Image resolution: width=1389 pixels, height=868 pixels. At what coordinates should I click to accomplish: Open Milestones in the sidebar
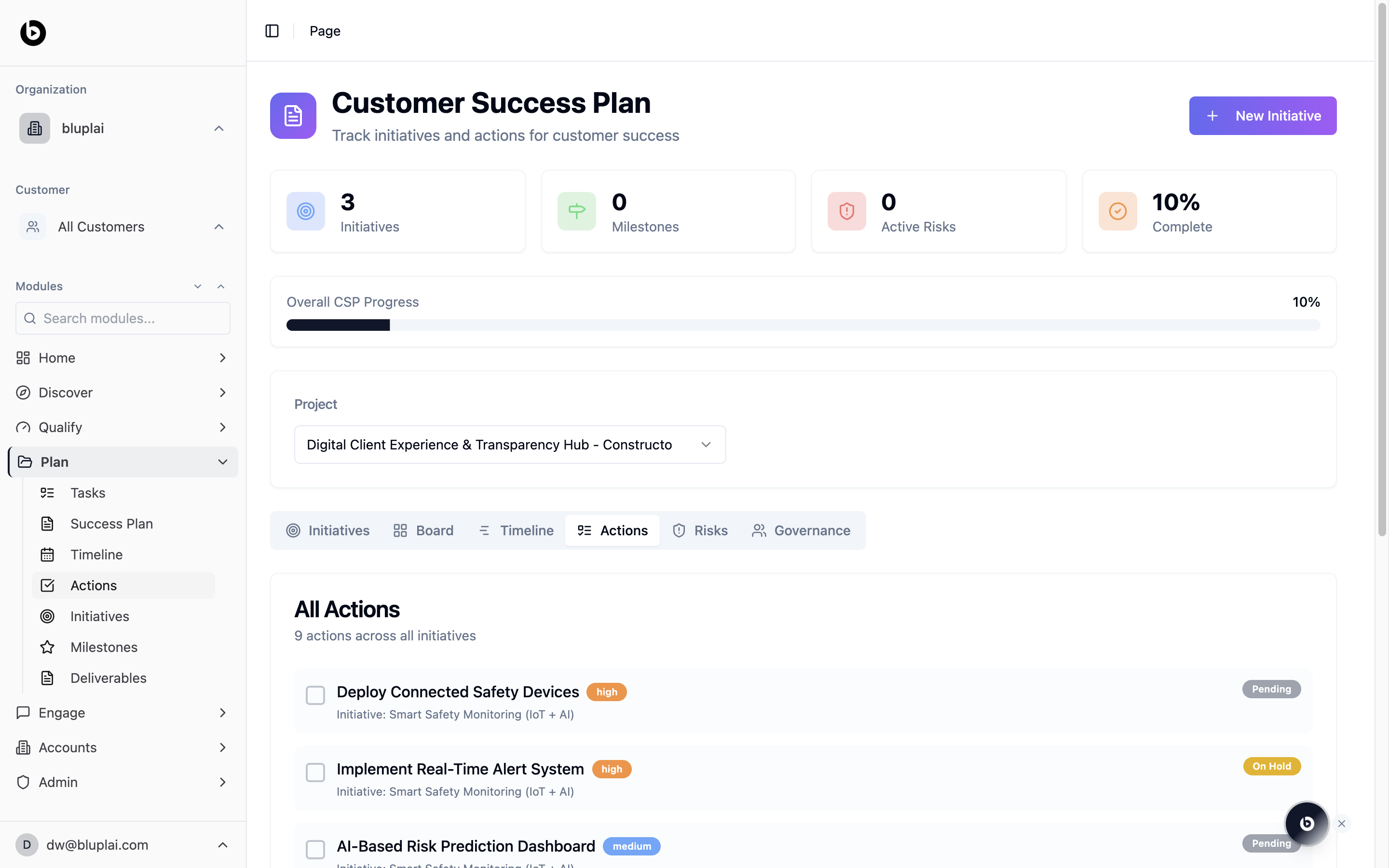(104, 647)
